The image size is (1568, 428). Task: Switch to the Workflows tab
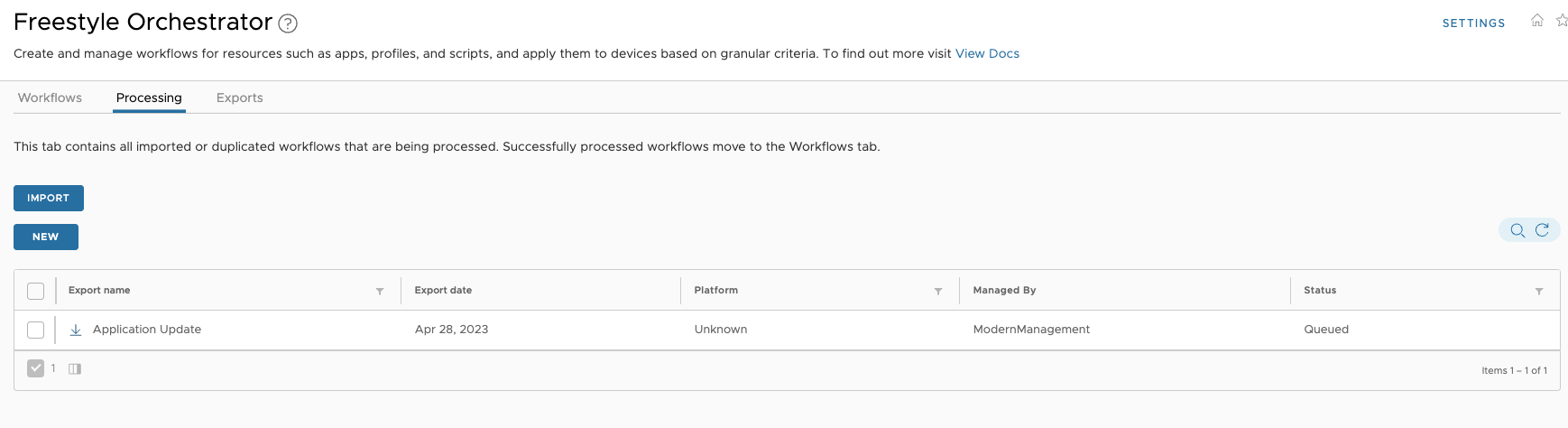50,98
